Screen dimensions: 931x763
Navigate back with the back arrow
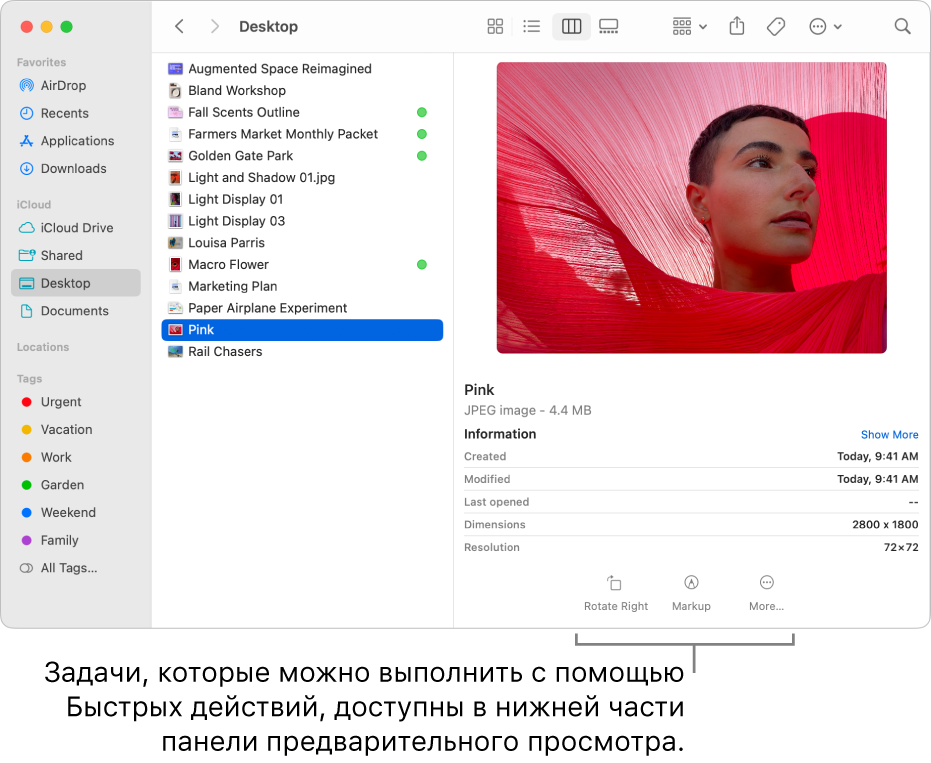pyautogui.click(x=178, y=26)
